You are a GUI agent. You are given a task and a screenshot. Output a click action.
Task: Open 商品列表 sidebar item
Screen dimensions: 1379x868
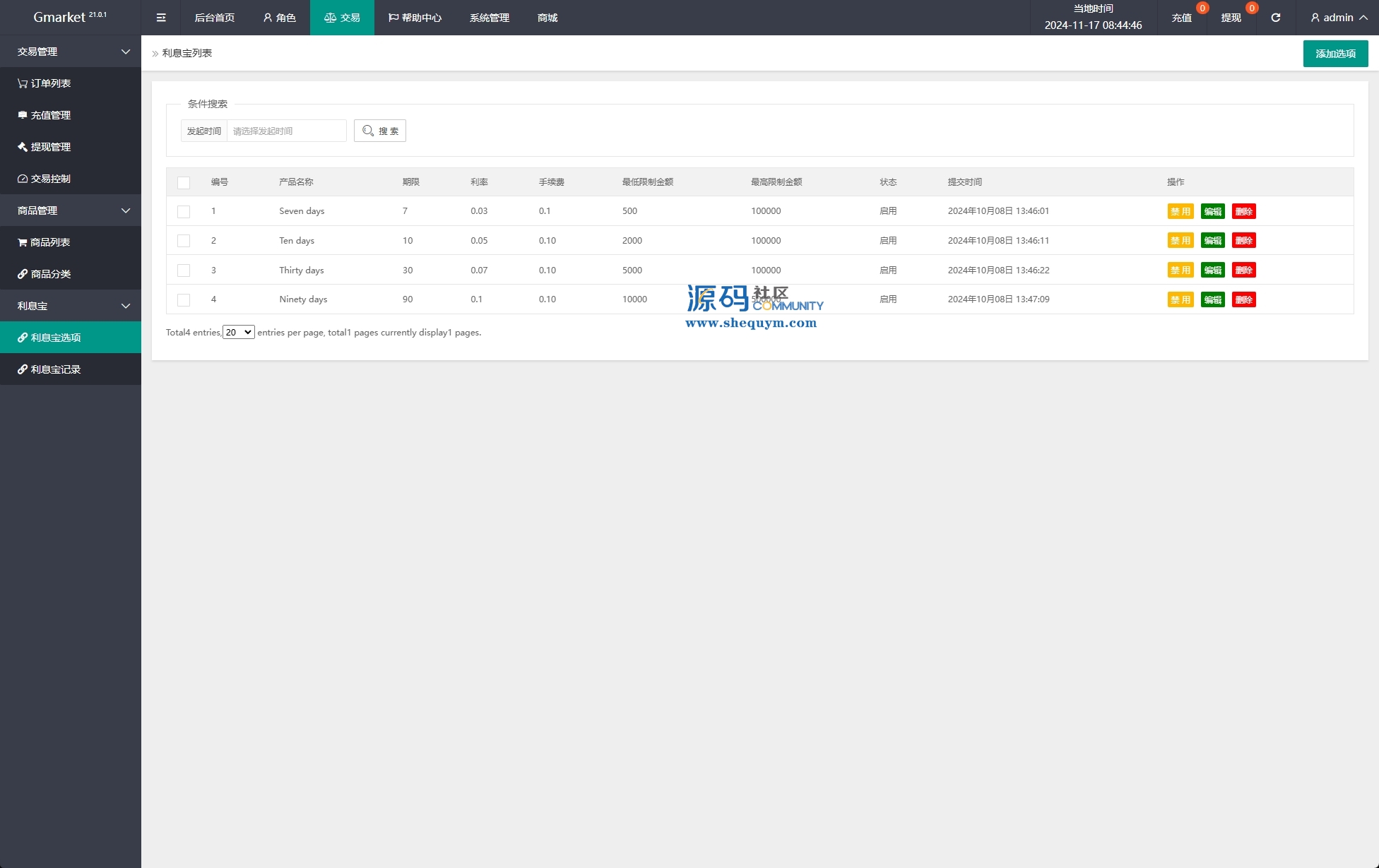[x=44, y=242]
